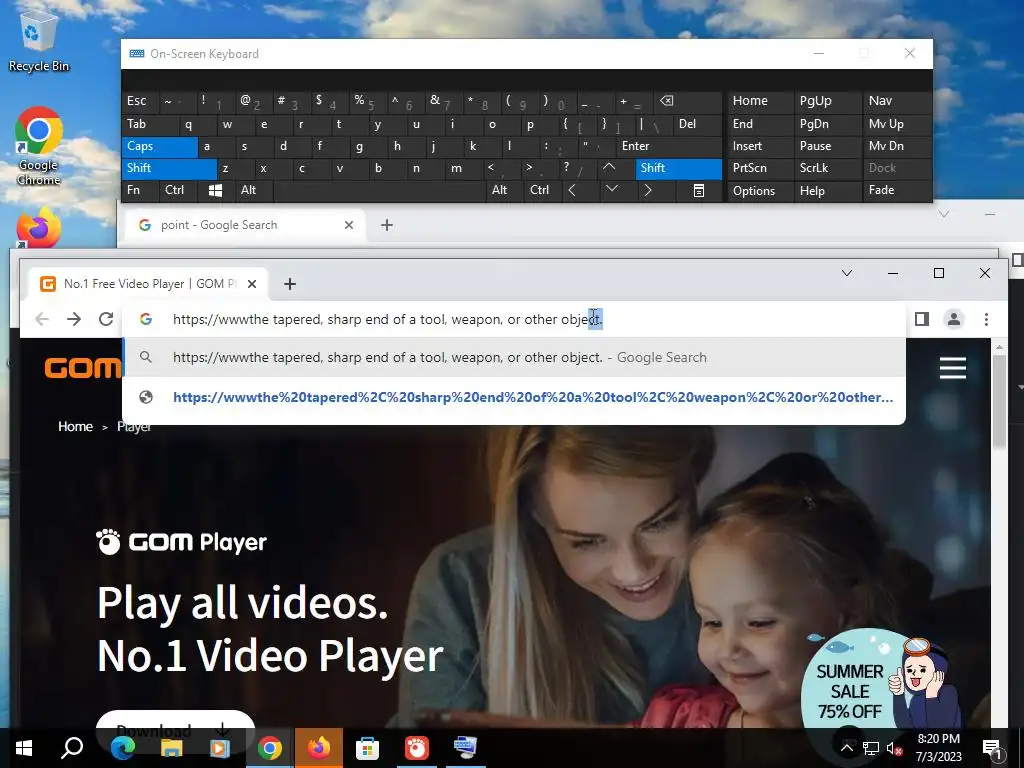This screenshot has width=1024, height=768.
Task: Click Enter key on On-Screen Keyboard
Action: click(x=669, y=146)
